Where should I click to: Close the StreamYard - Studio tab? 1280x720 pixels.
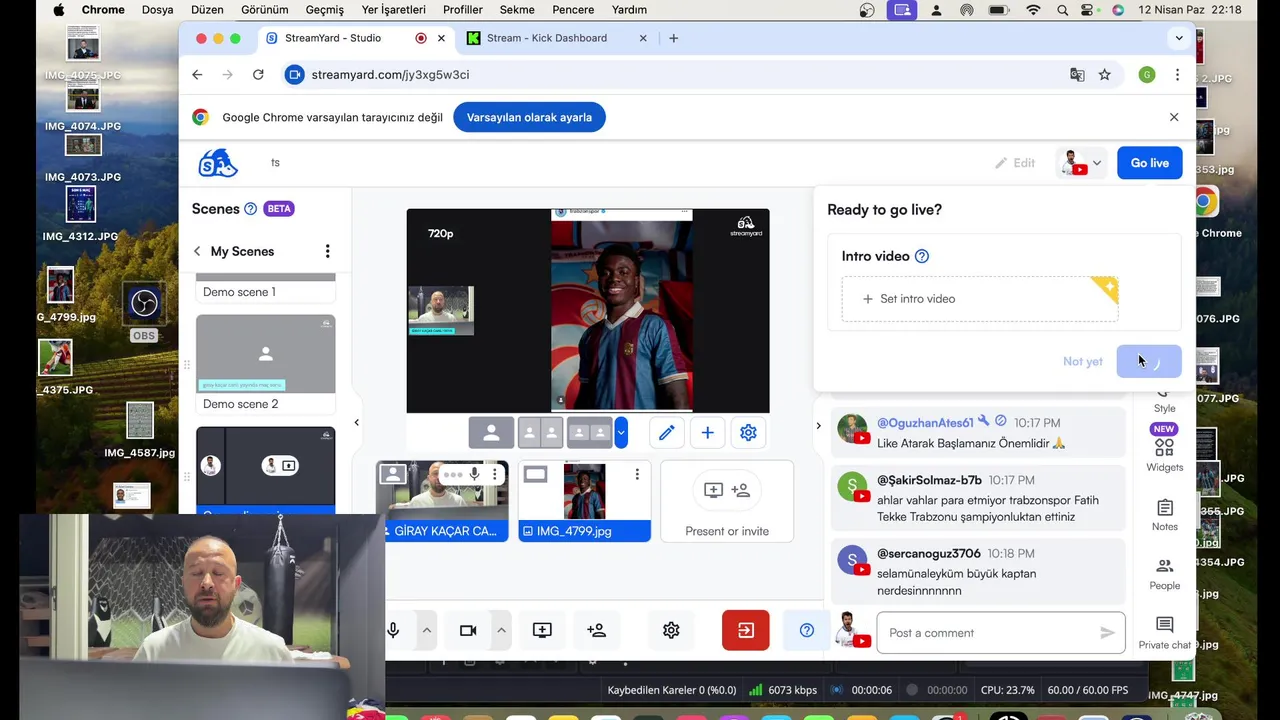pyautogui.click(x=441, y=38)
